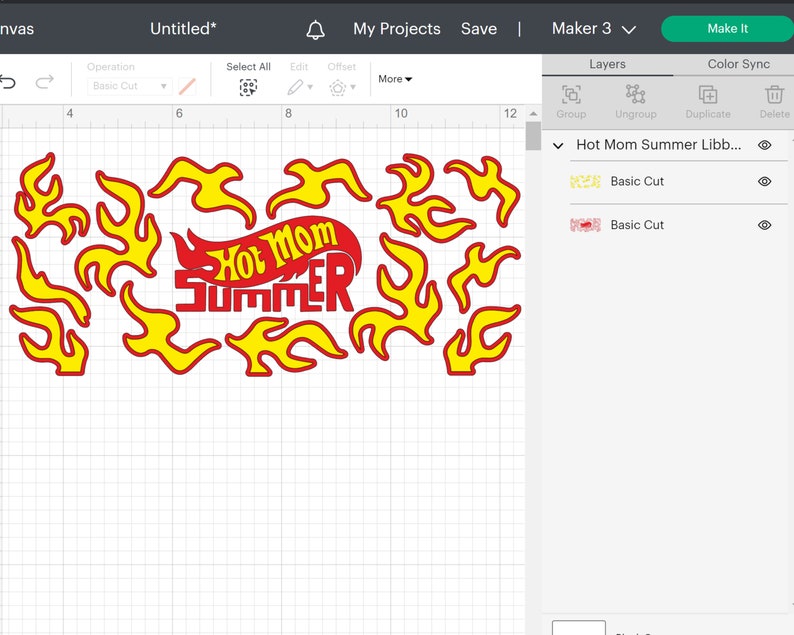
Task: Open the Basic Cut operation dropdown
Action: 130,86
